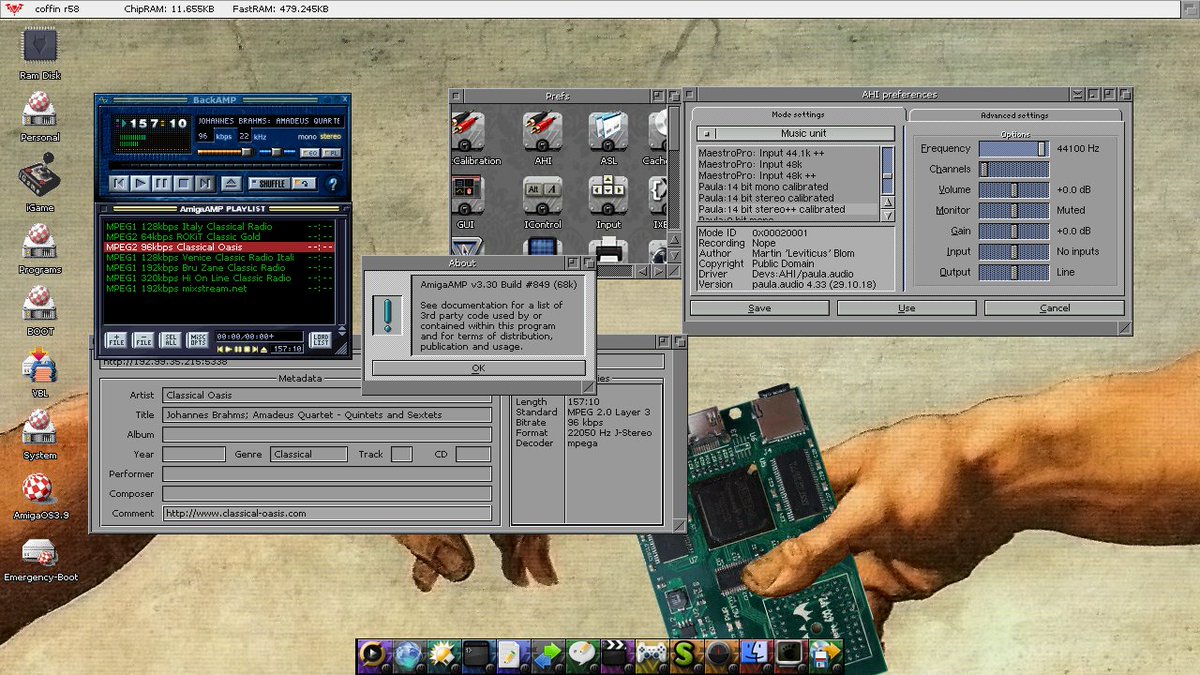The height and width of the screenshot is (675, 1200).
Task: Toggle the EQ button in BackAMP
Action: (x=310, y=152)
